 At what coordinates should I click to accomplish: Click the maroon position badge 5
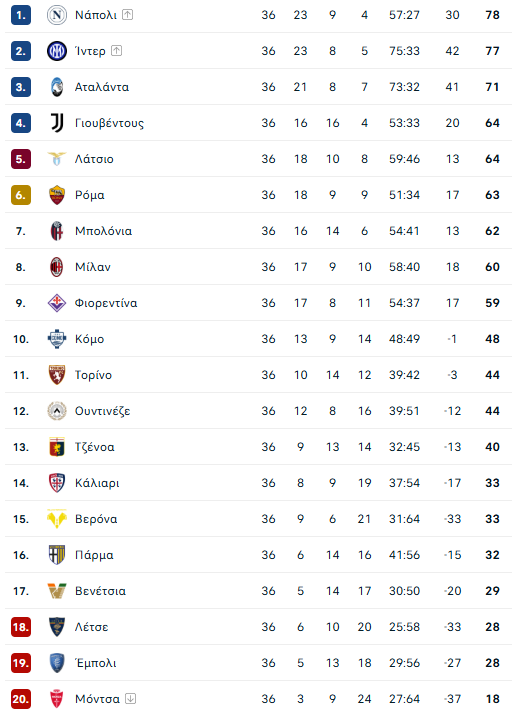click(x=21, y=159)
